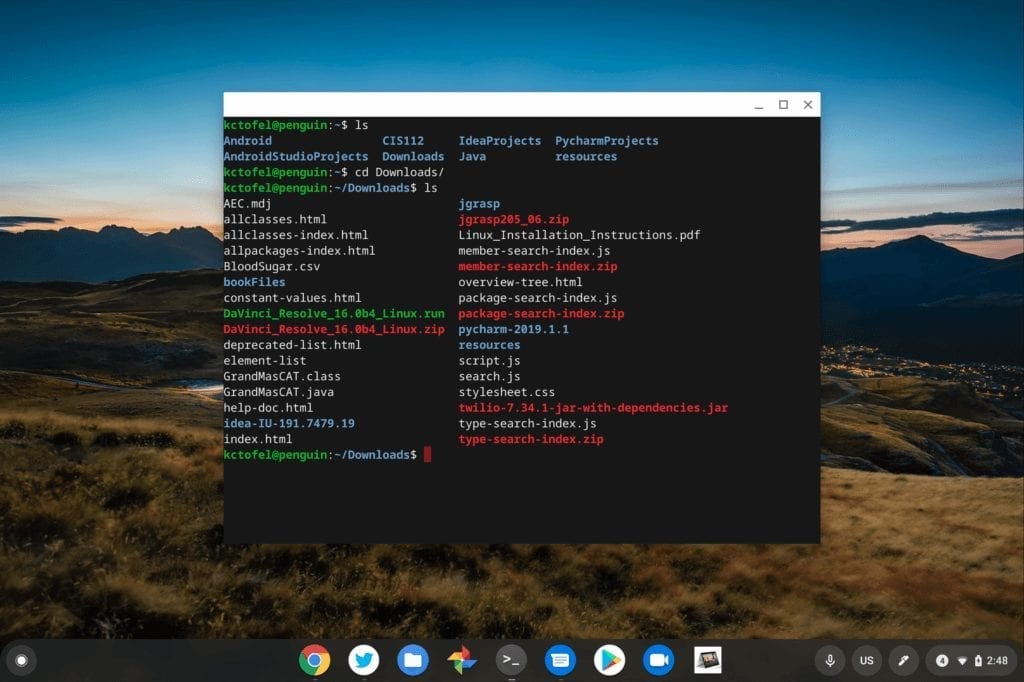This screenshot has height=682, width=1024.
Task: Select the AndroidStudioProjects directory name
Action: point(296,157)
